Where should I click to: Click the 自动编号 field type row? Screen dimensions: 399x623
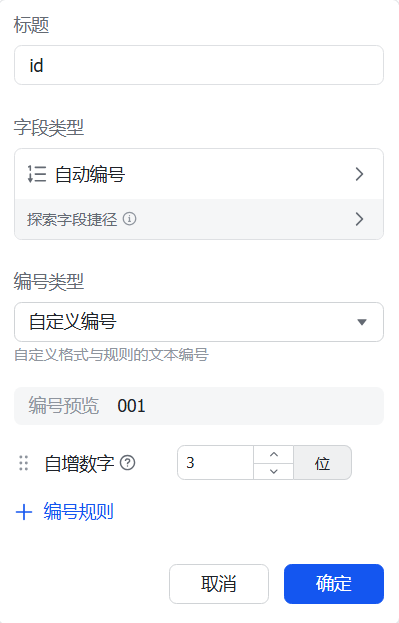(199, 174)
